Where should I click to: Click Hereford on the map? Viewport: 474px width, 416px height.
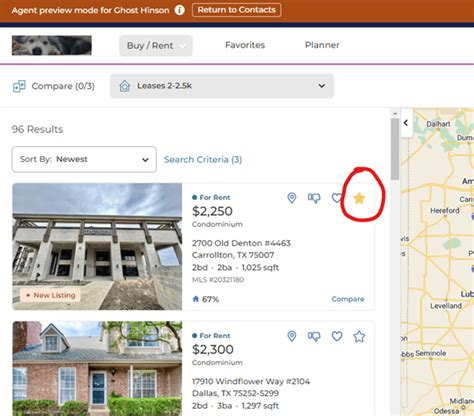tap(445, 211)
